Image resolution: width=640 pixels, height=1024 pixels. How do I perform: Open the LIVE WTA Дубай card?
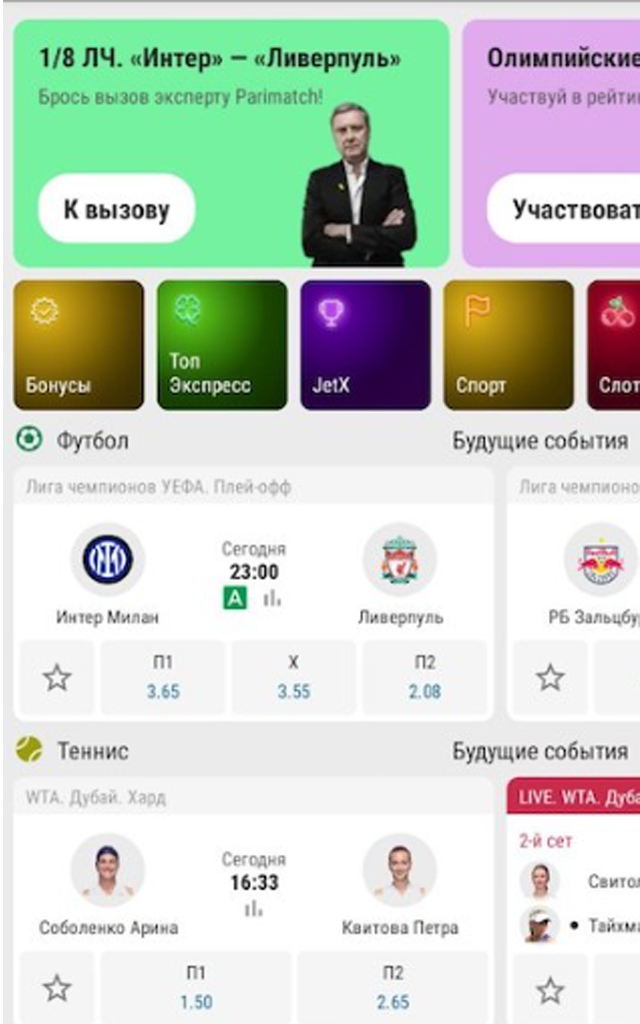(573, 900)
